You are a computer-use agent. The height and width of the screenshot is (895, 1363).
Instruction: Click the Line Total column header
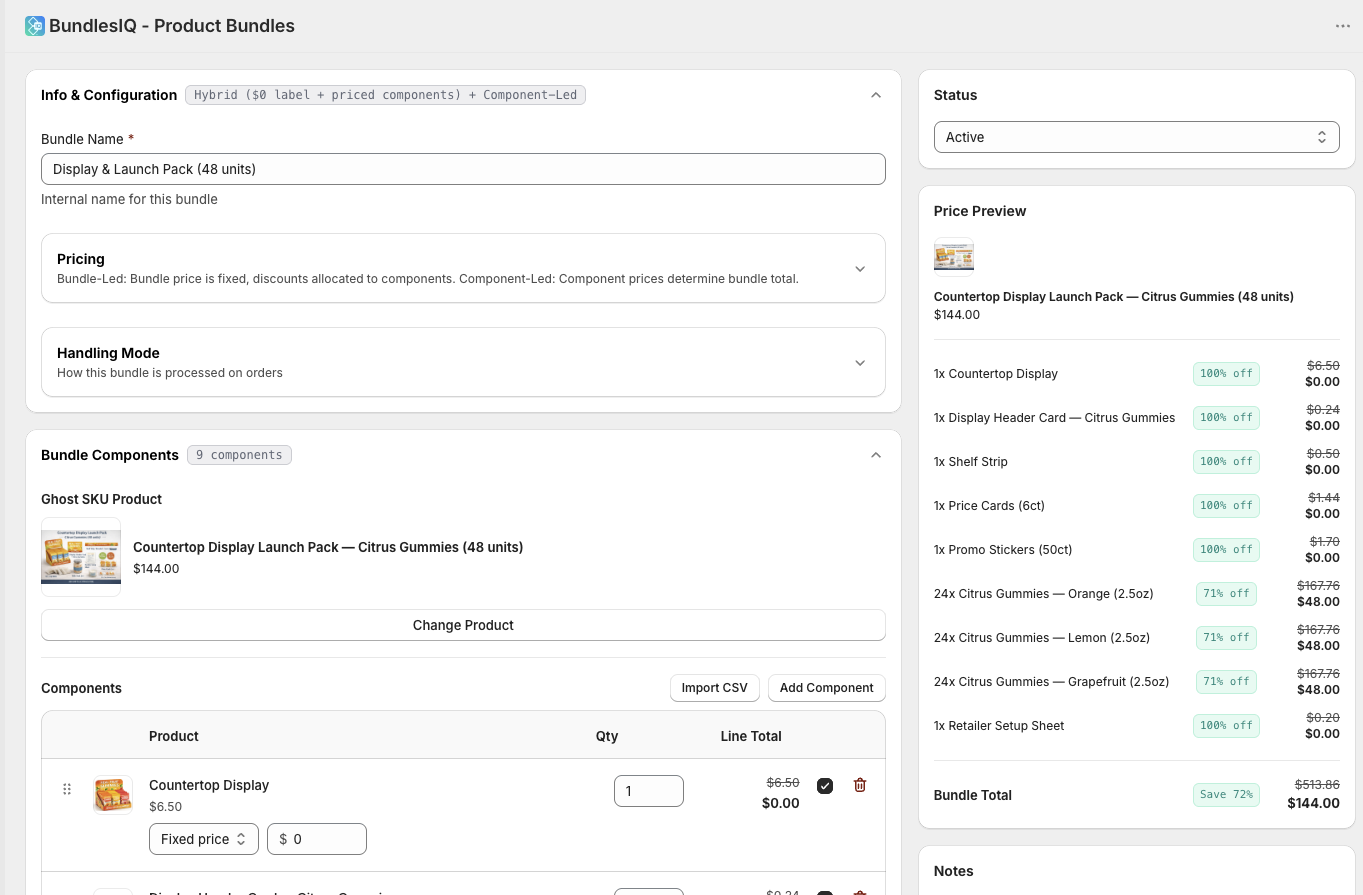pyautogui.click(x=751, y=736)
